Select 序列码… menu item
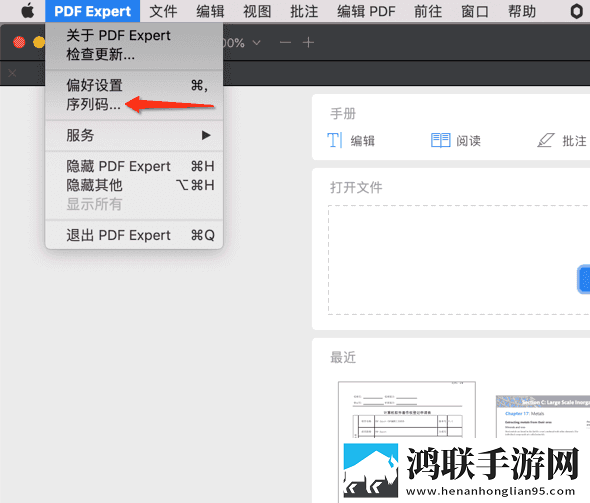This screenshot has width=590, height=503. 134,105
